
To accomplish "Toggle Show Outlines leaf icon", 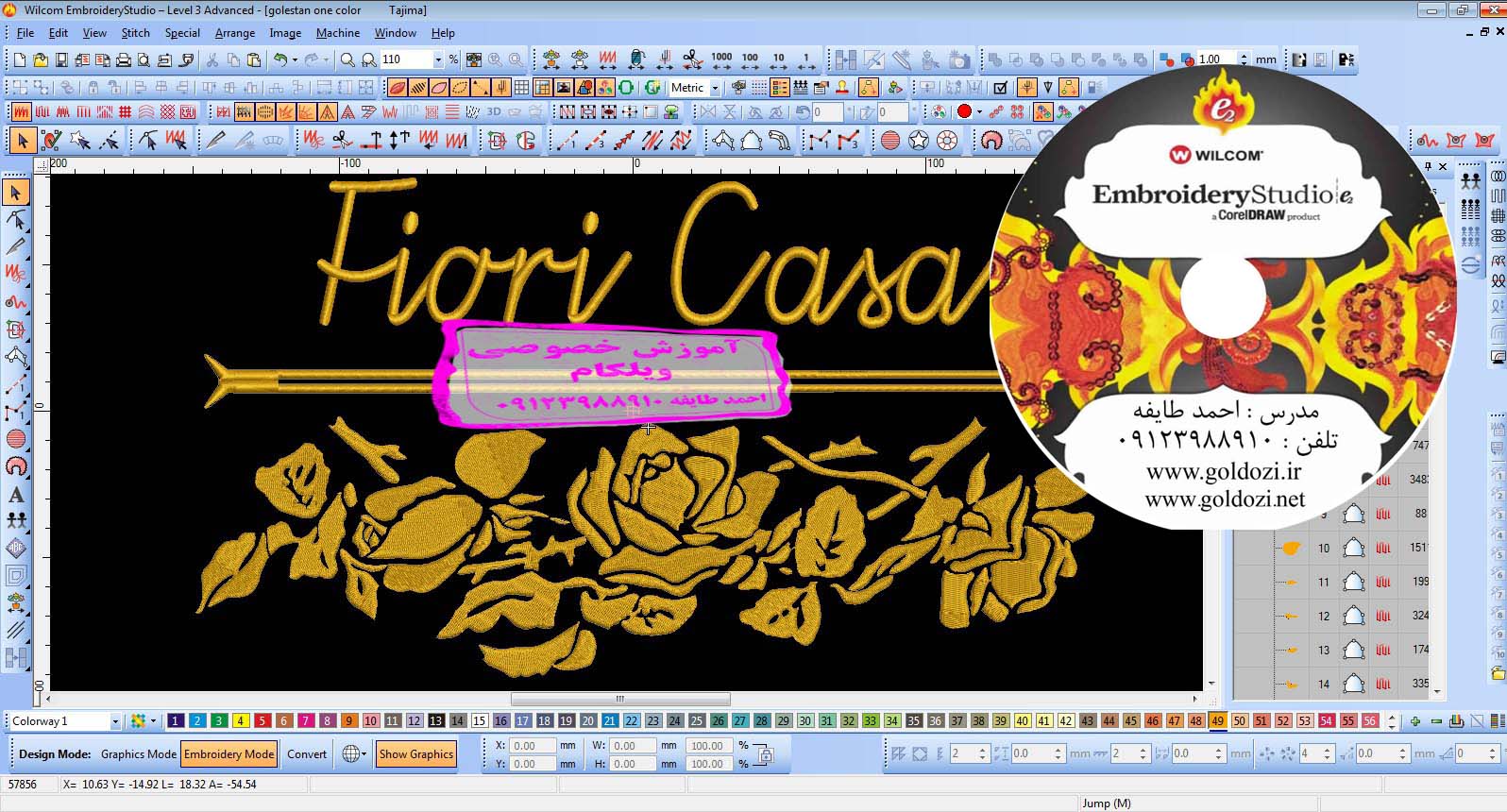I will [439, 88].
